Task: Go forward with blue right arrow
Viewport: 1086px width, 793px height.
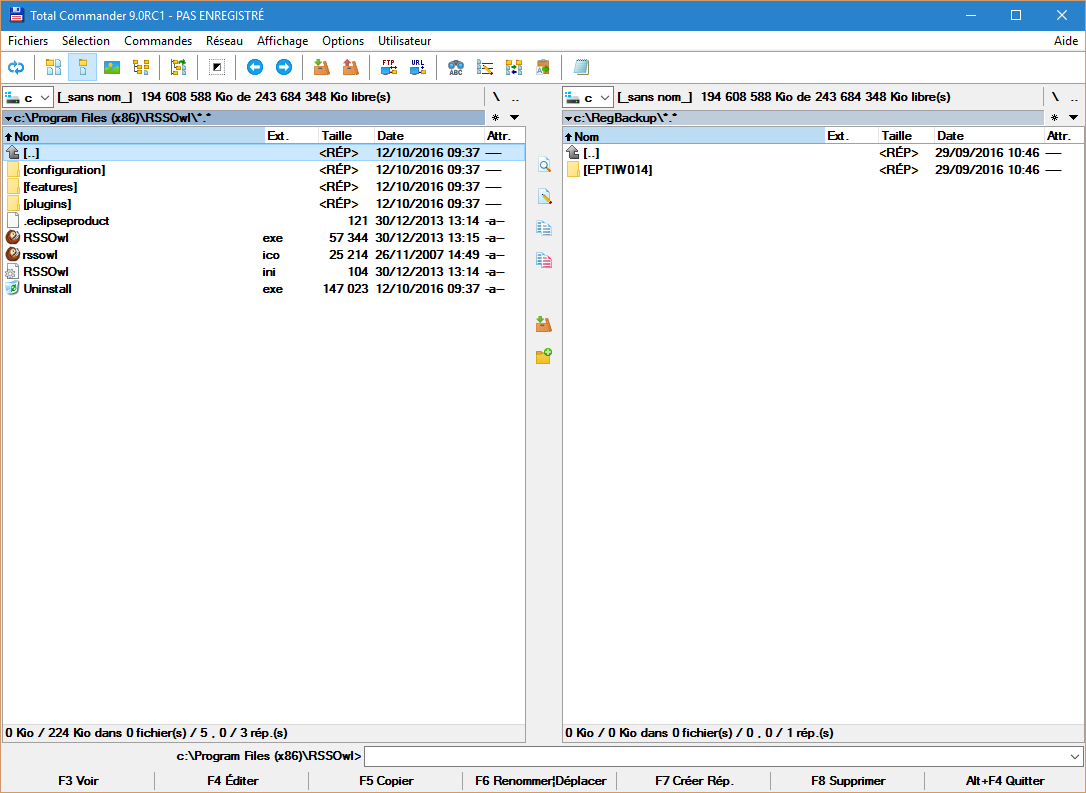Action: point(284,67)
